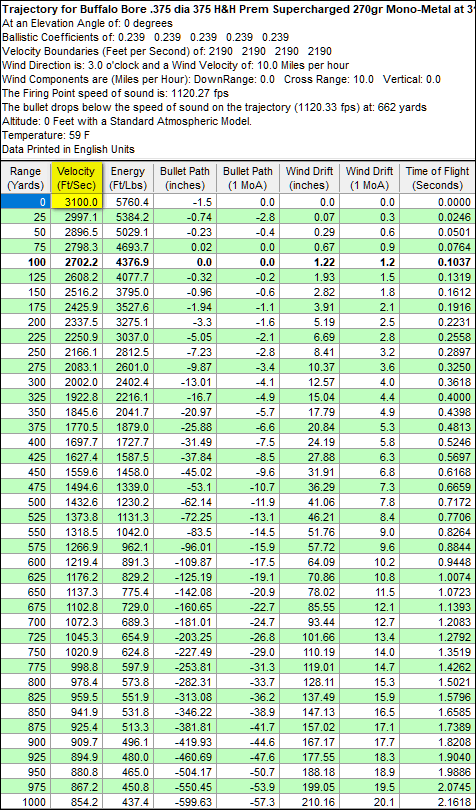476x810 pixels.
Task: Click time of flight 1.1393
Action: pos(437,606)
